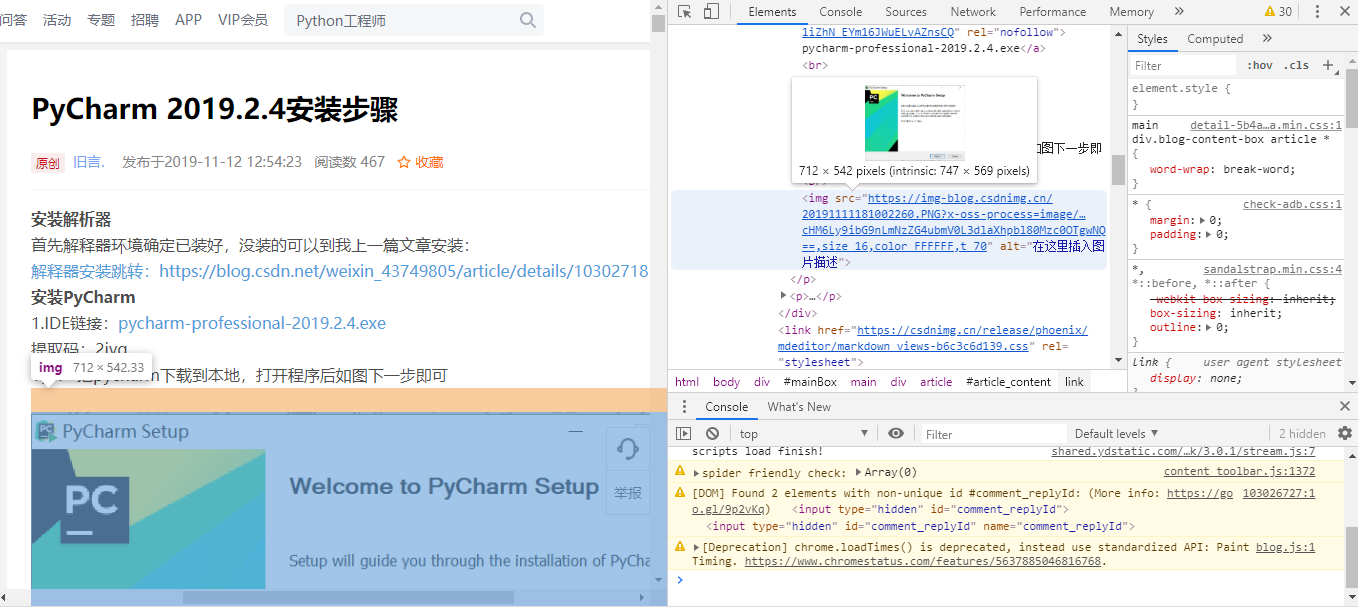Click the author name 旧言.
Screen dimensions: 1358x607
click(88, 162)
